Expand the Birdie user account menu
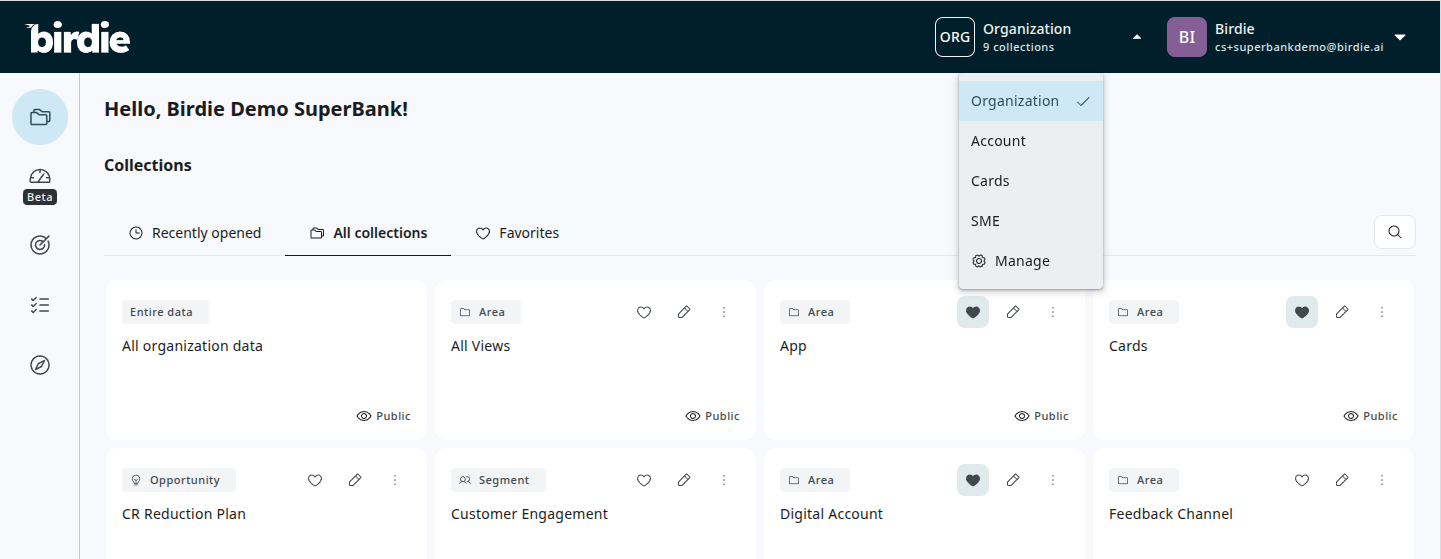 [1400, 37]
